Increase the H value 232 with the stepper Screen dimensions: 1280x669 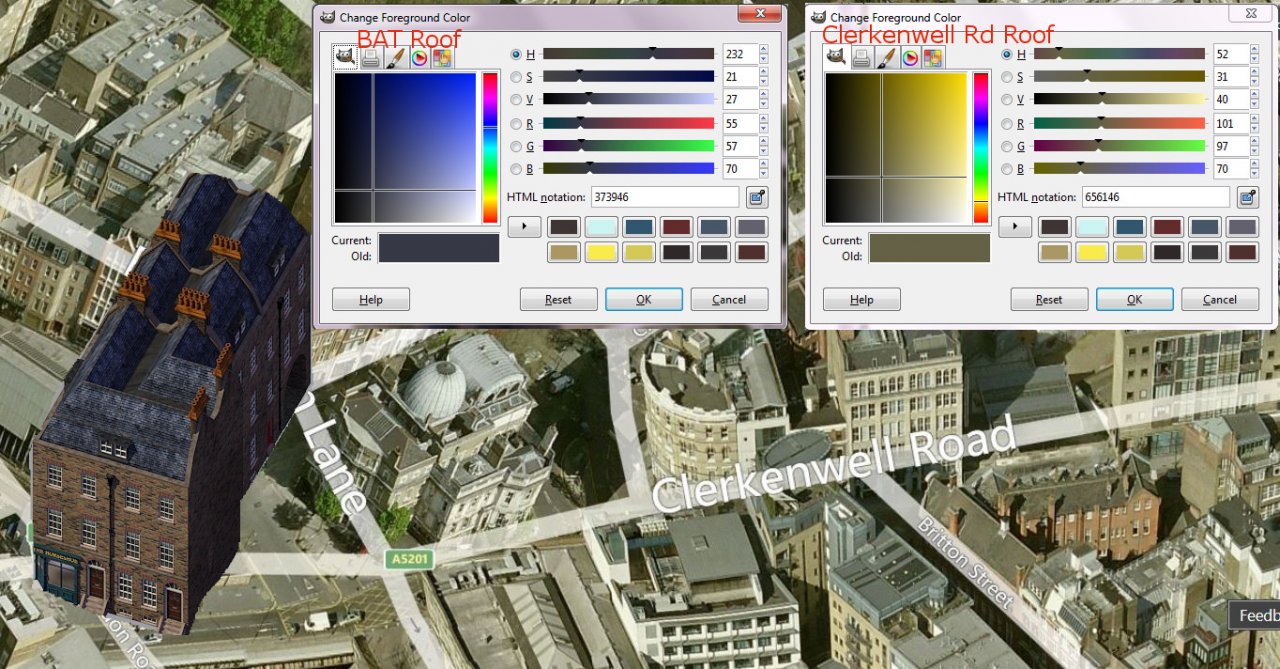(764, 49)
